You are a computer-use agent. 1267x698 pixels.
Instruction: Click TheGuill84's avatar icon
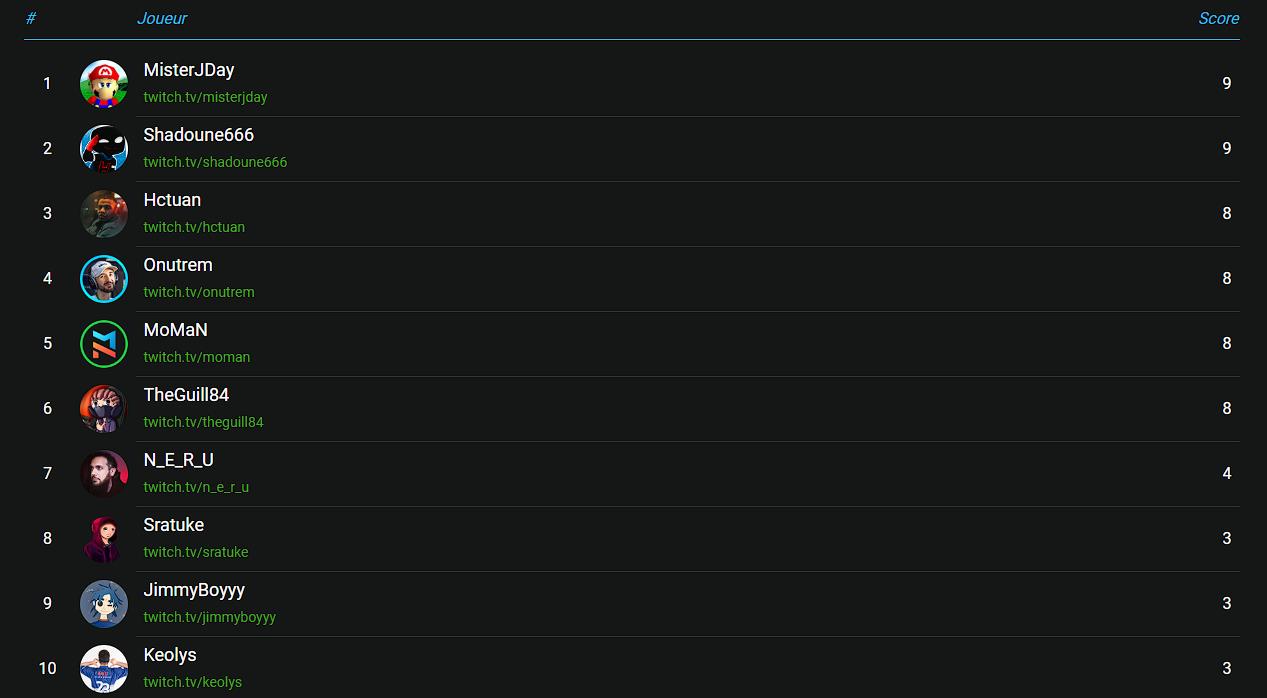[104, 409]
